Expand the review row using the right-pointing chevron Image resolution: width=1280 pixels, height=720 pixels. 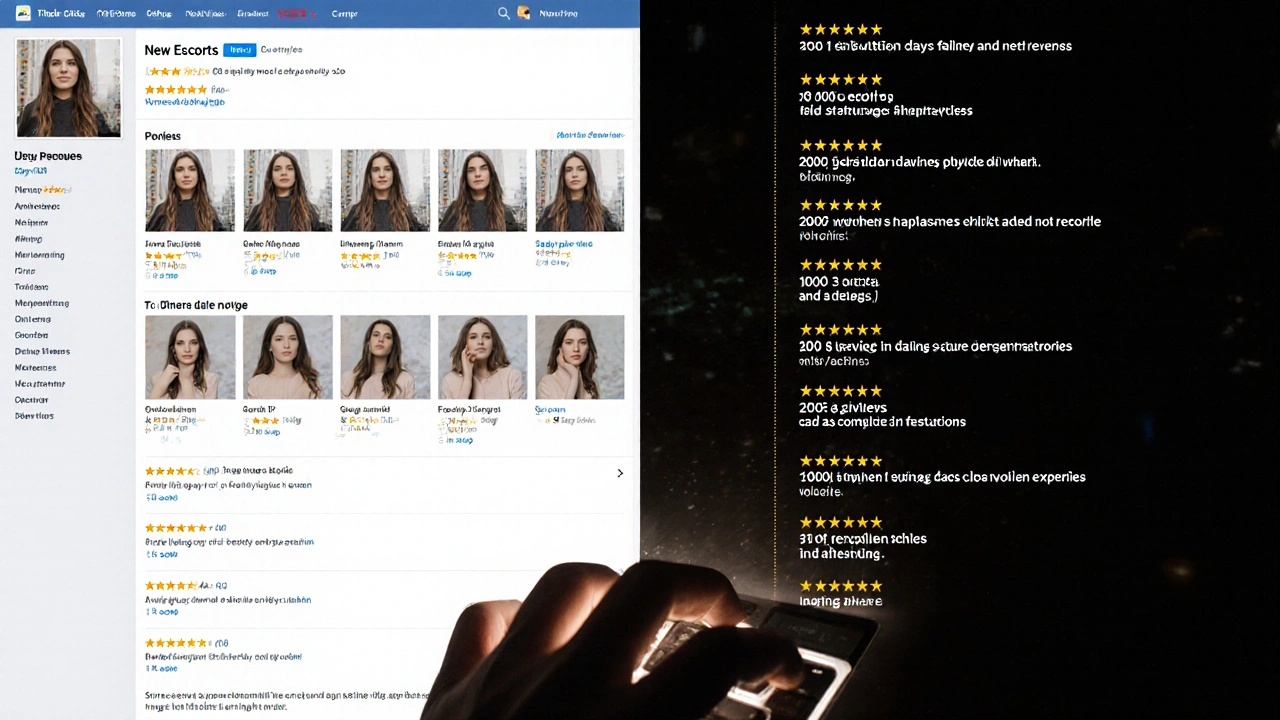620,472
